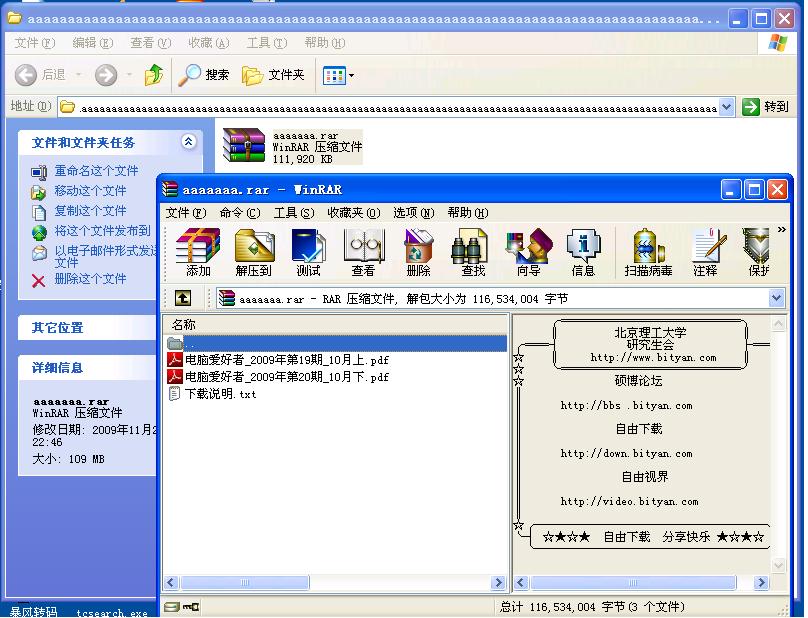The height and width of the screenshot is (618, 808).
Task: Click the Explorer Up folder icon
Action: [154, 75]
